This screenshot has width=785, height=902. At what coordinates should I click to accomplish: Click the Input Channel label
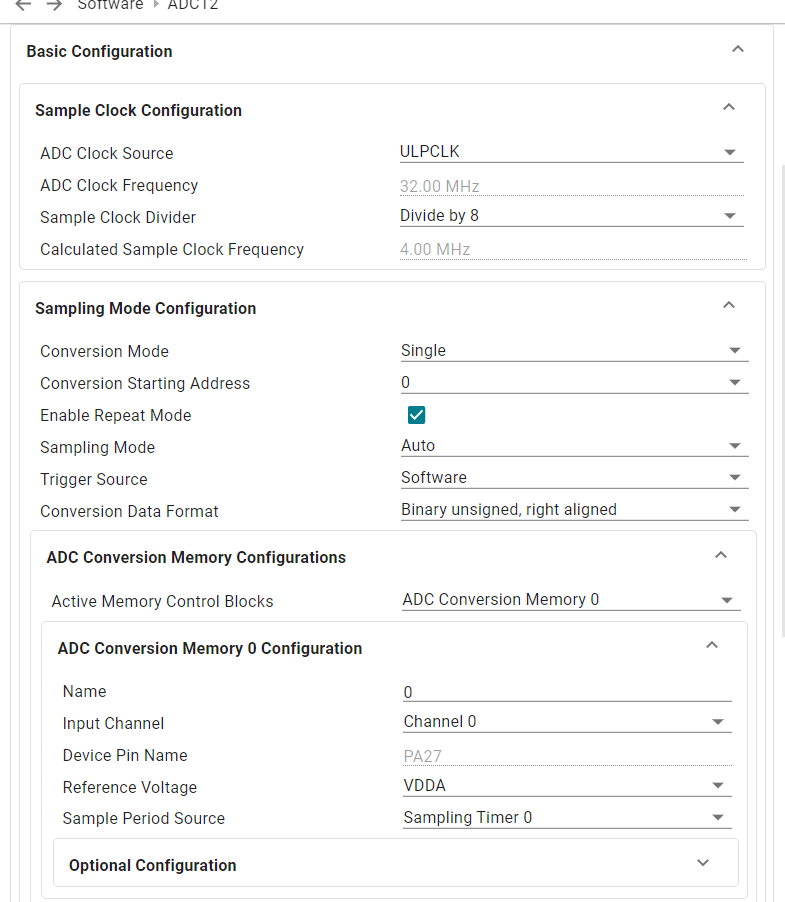point(113,724)
